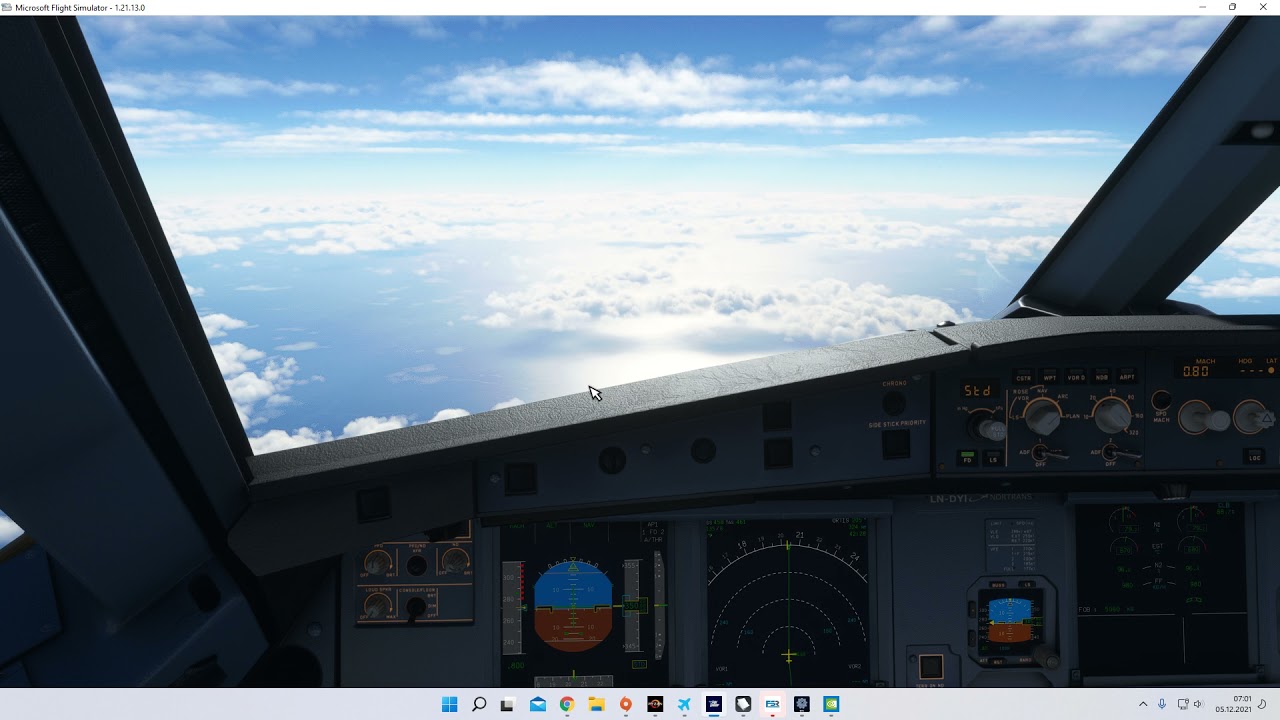Viewport: 1280px width, 720px height.
Task: Toggle the FD flight director button
Action: click(967, 458)
